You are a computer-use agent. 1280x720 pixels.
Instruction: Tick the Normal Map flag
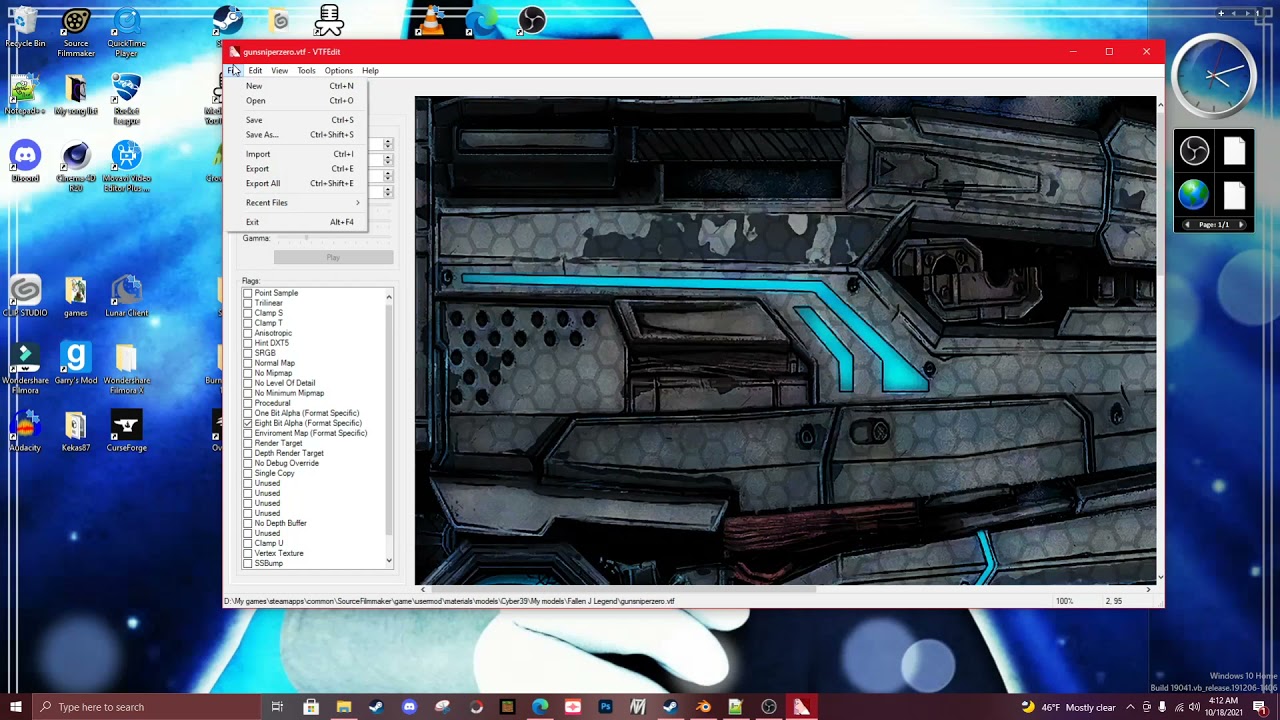click(x=248, y=363)
